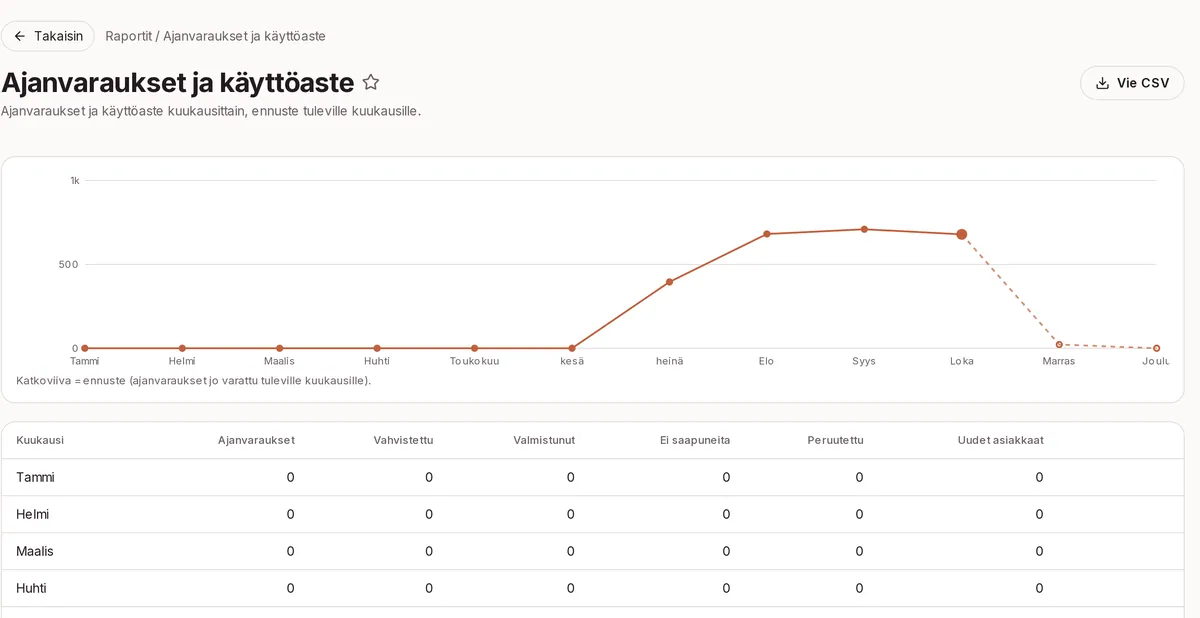
Task: Click the download icon in Vie CSV
Action: (x=1103, y=83)
